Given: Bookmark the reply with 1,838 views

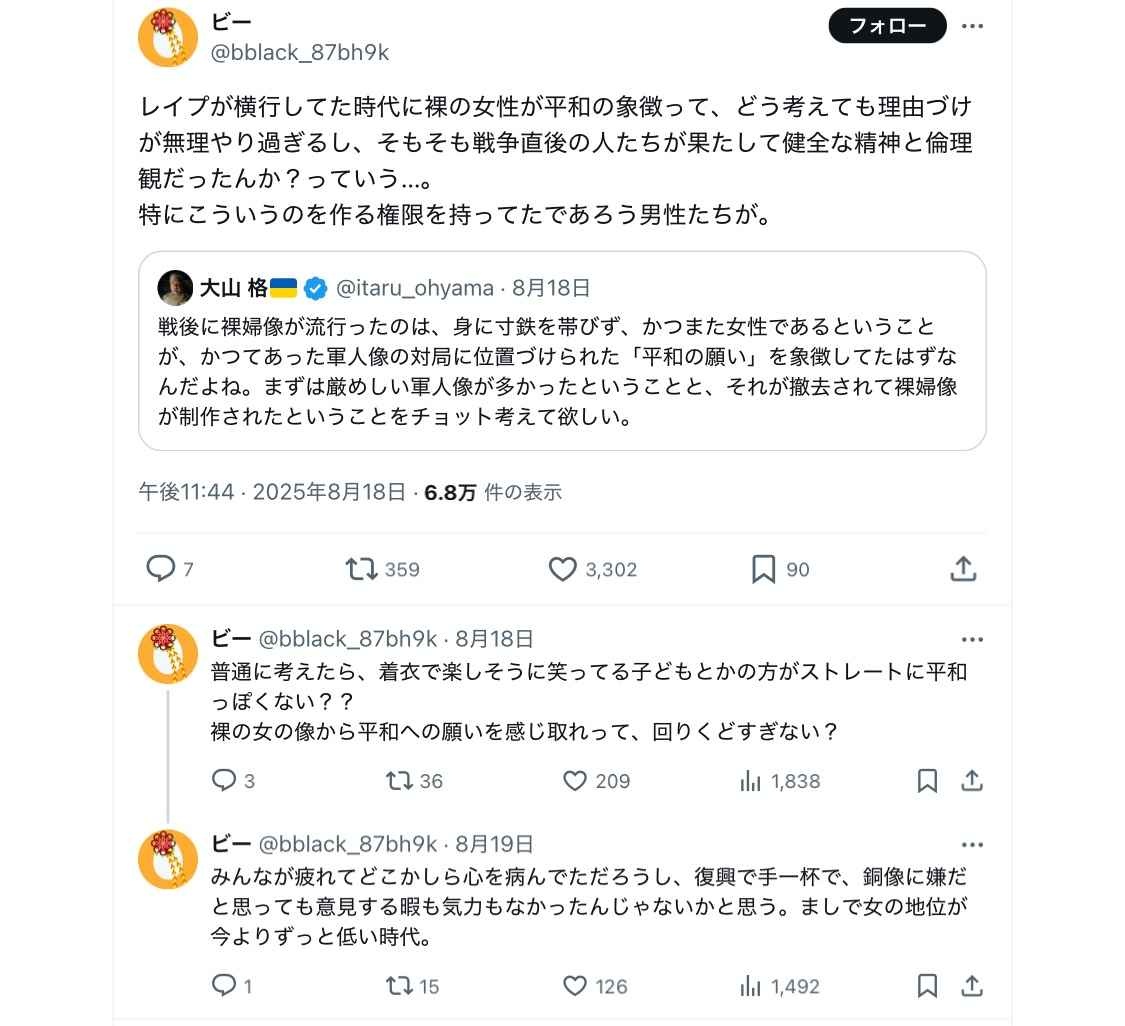Looking at the screenshot, I should click(x=927, y=781).
